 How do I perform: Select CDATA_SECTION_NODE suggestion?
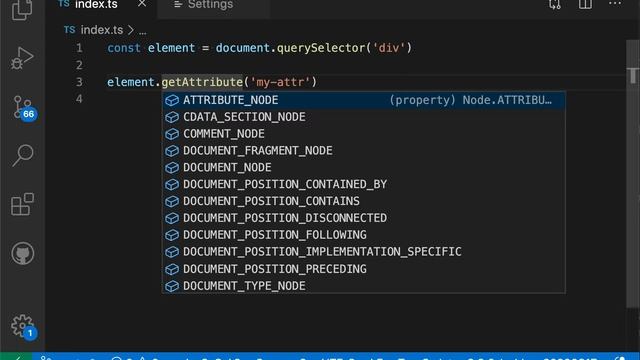tap(364, 117)
